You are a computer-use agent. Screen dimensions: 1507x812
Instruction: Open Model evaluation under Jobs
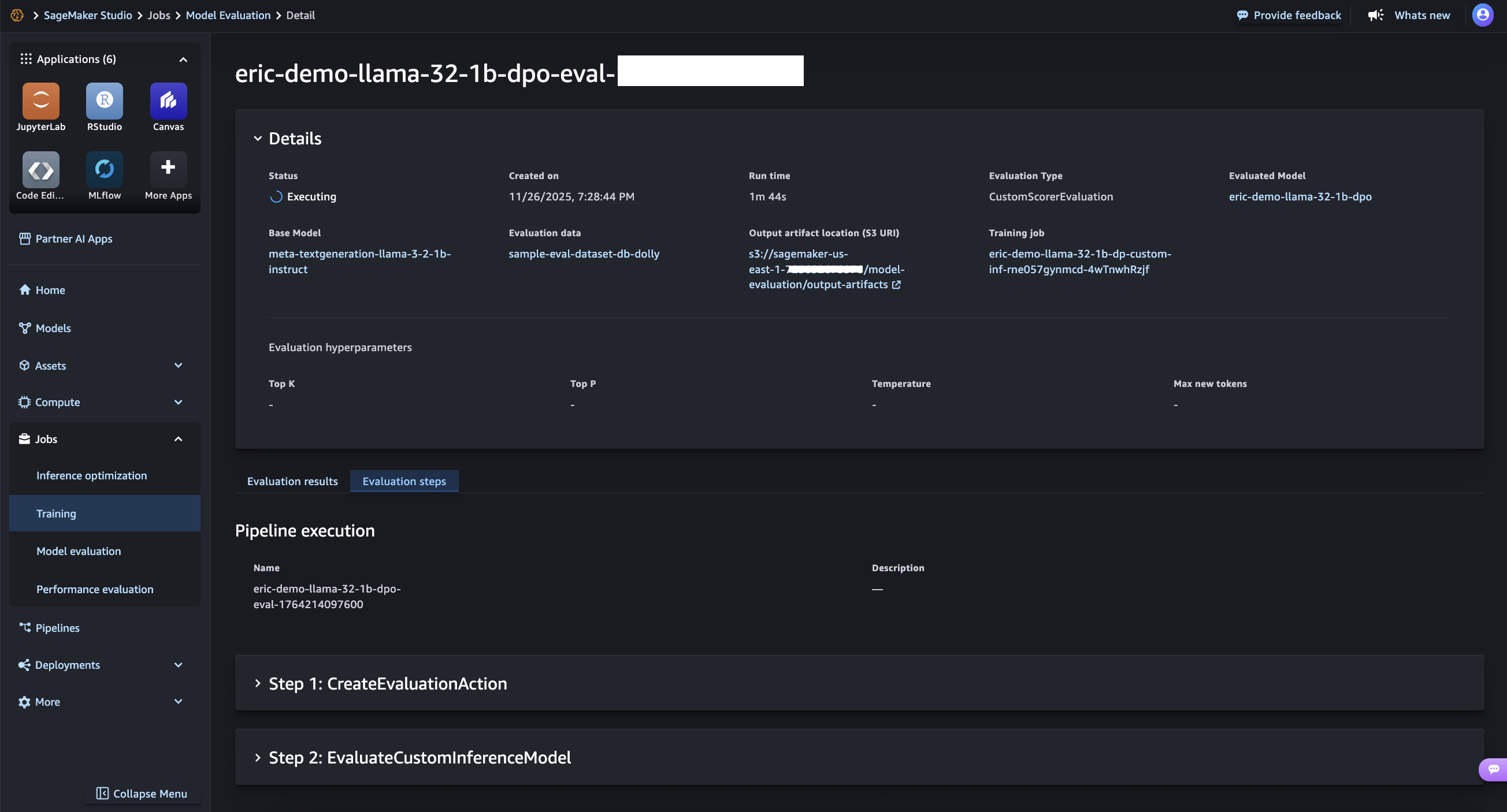pos(105,552)
